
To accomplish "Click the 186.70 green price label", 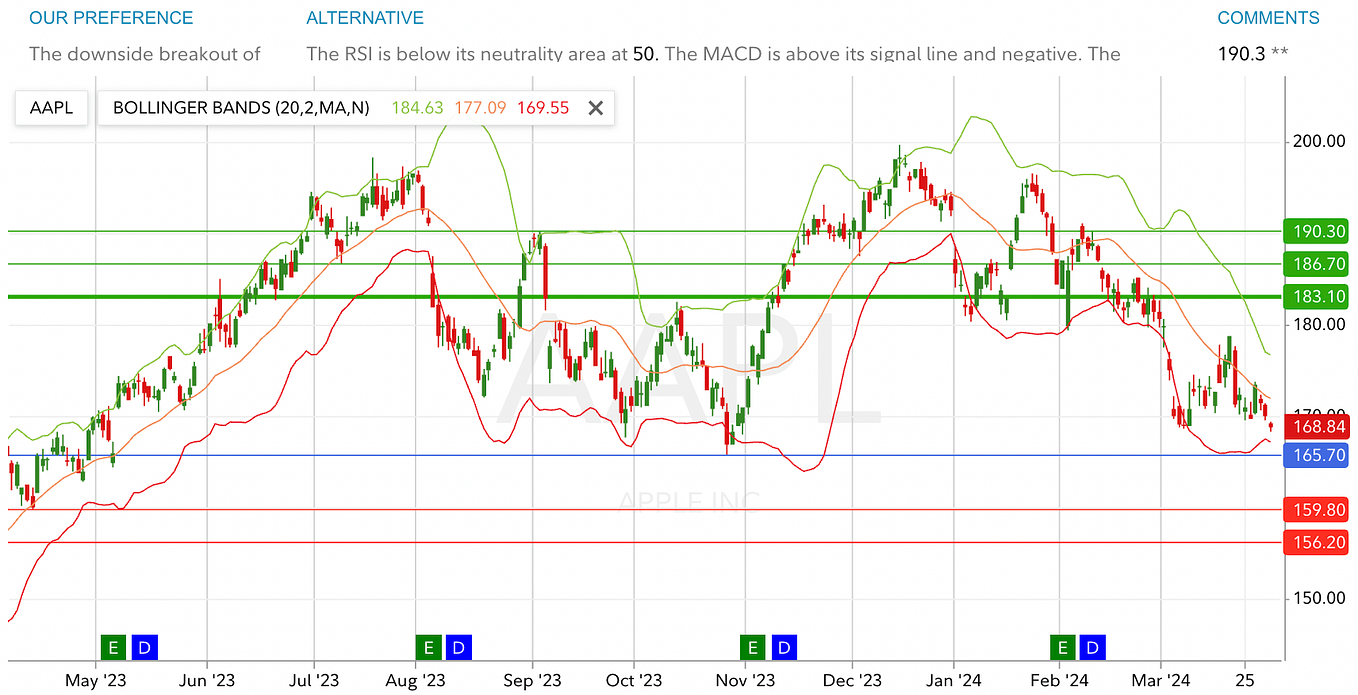I will [x=1315, y=264].
